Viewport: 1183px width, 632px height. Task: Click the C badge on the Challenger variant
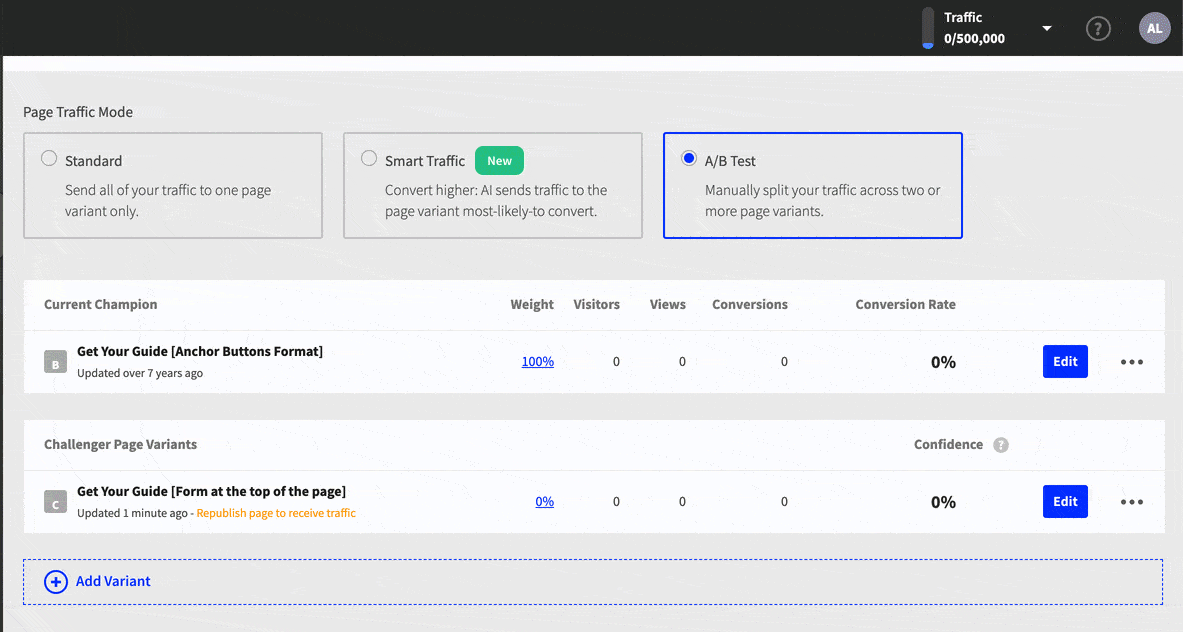coord(55,502)
